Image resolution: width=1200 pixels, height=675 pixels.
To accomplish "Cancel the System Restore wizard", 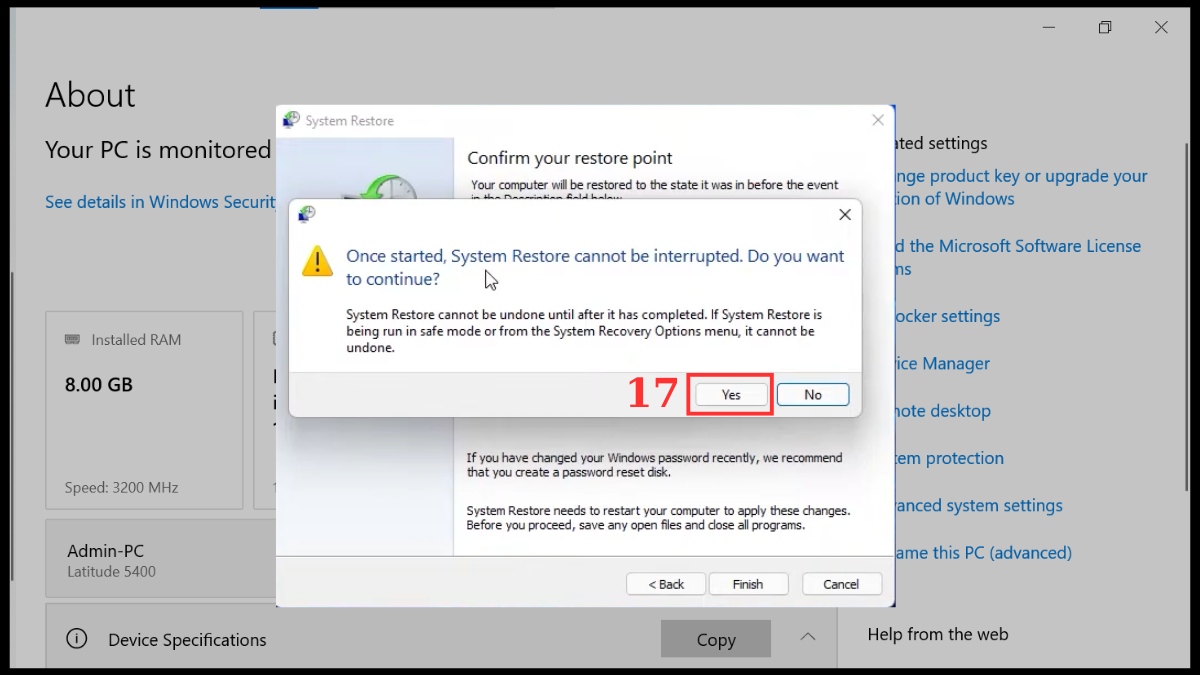I will pos(841,583).
